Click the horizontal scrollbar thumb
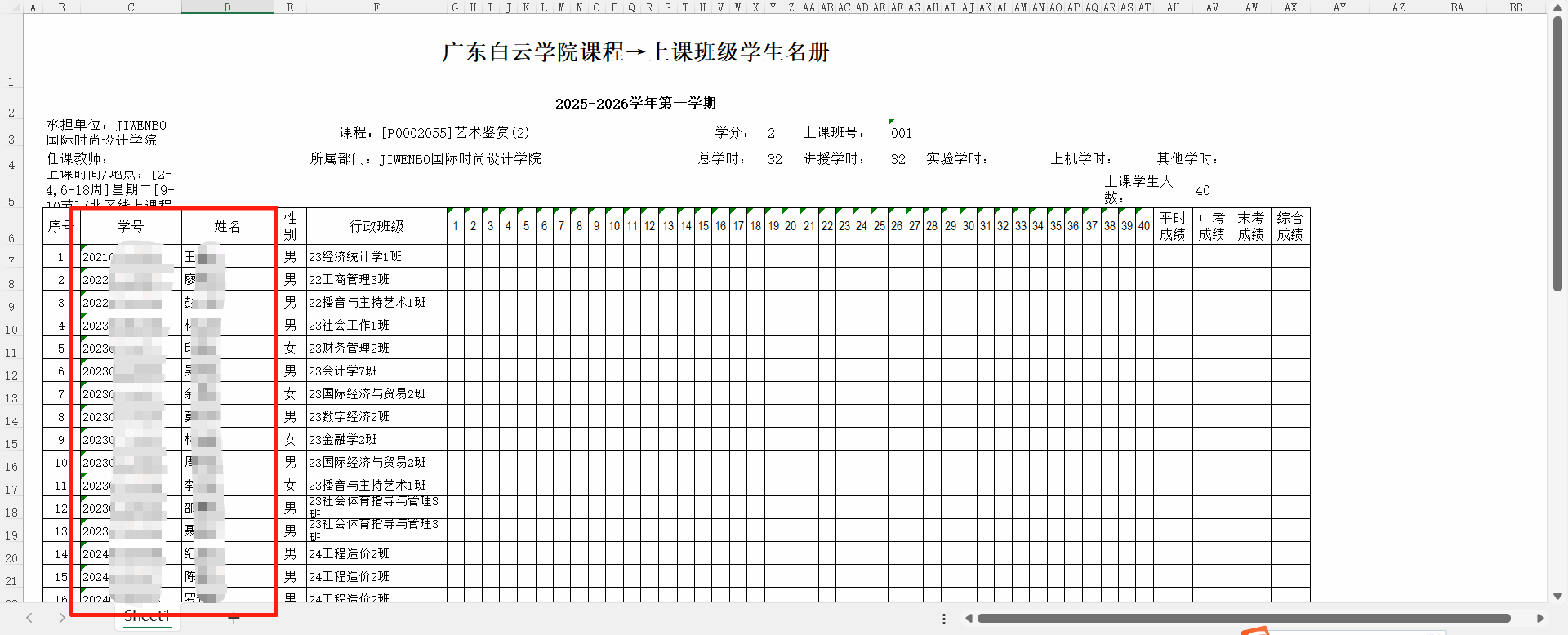Viewport: 1568px width, 635px height. (1243, 619)
